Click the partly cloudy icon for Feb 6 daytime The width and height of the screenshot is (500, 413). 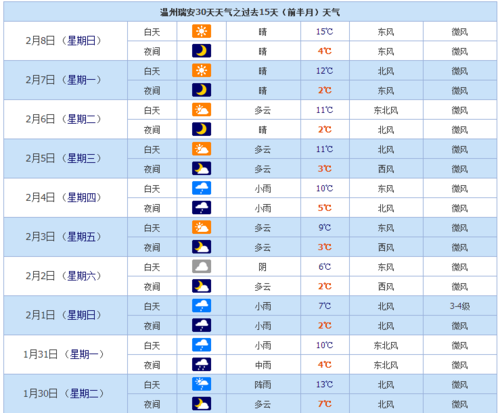click(x=201, y=110)
